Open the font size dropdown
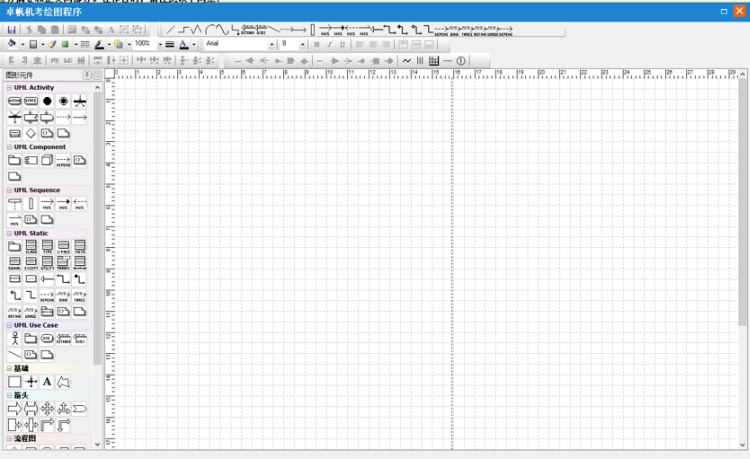The image size is (750, 459). click(x=301, y=45)
